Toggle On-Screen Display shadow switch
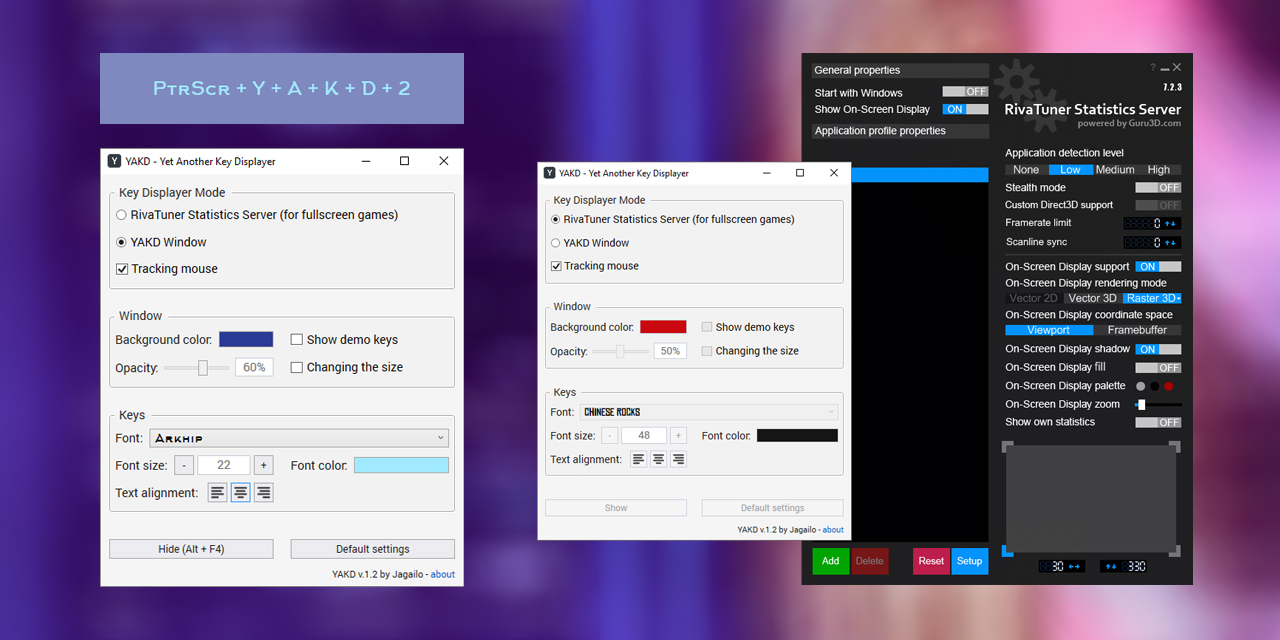Image resolution: width=1280 pixels, height=640 pixels. 1158,349
